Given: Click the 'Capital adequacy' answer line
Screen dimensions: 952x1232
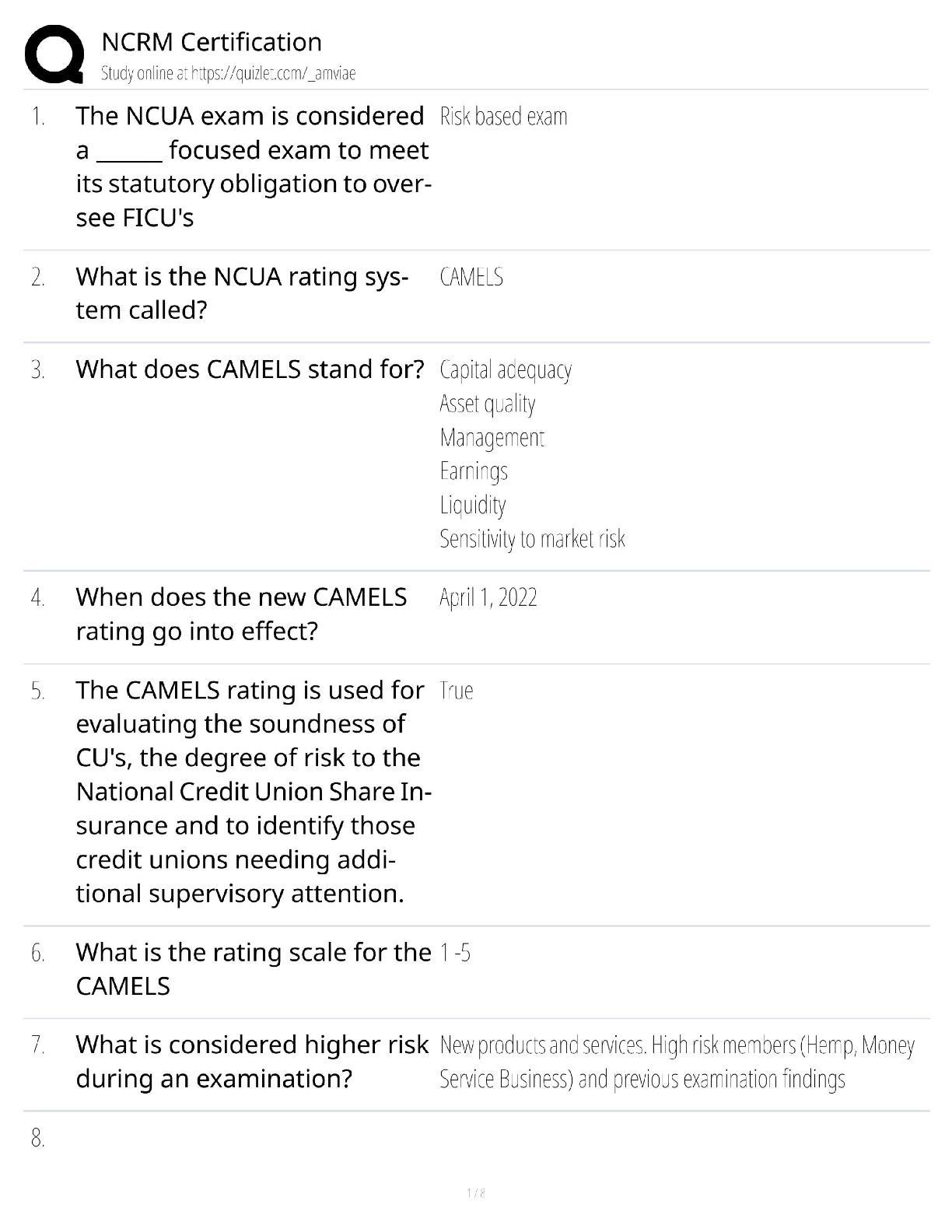Looking at the screenshot, I should pos(506,370).
